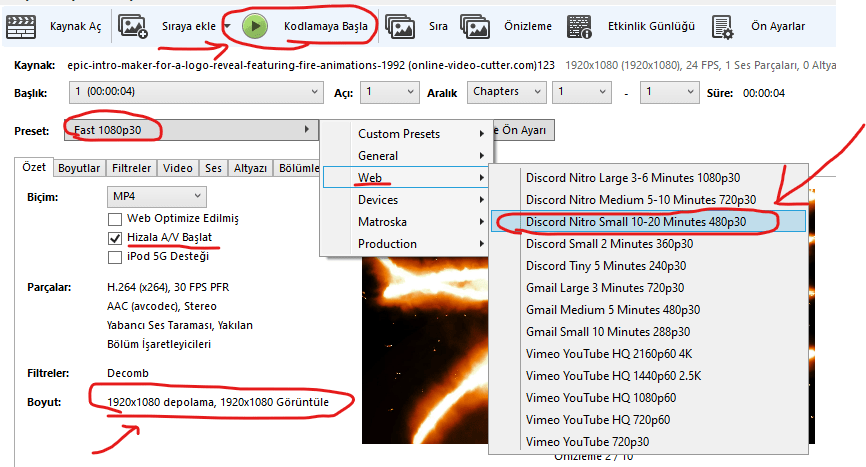Click the Kaynak Aç clapperboard icon
This screenshot has height=467, width=866.
(21, 26)
